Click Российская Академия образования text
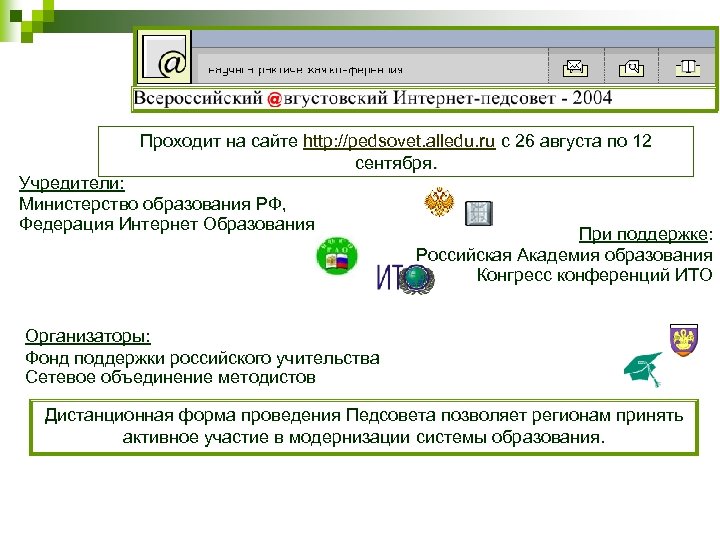720x540 pixels. pyautogui.click(x=564, y=255)
